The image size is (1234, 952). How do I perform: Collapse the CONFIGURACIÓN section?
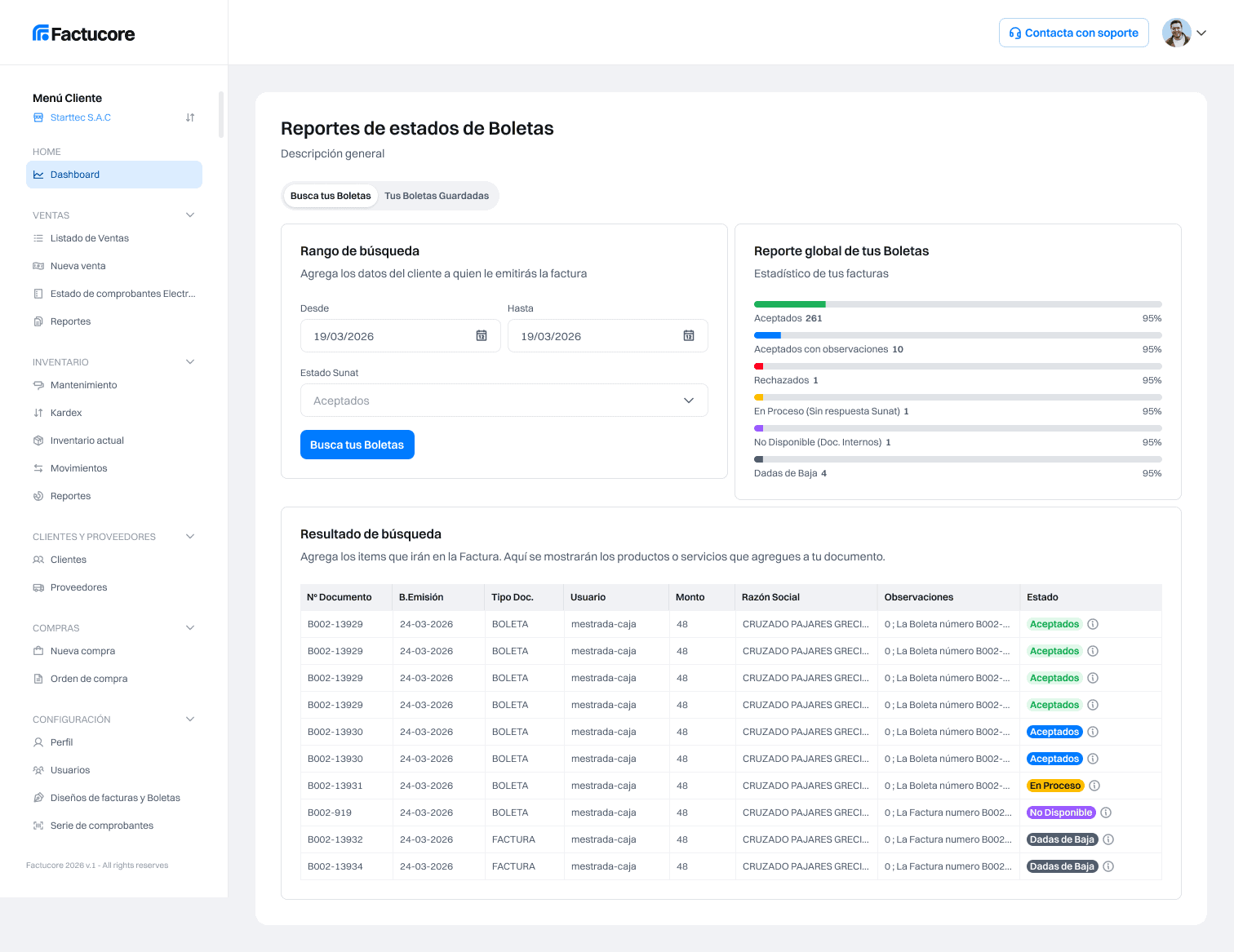point(190,720)
